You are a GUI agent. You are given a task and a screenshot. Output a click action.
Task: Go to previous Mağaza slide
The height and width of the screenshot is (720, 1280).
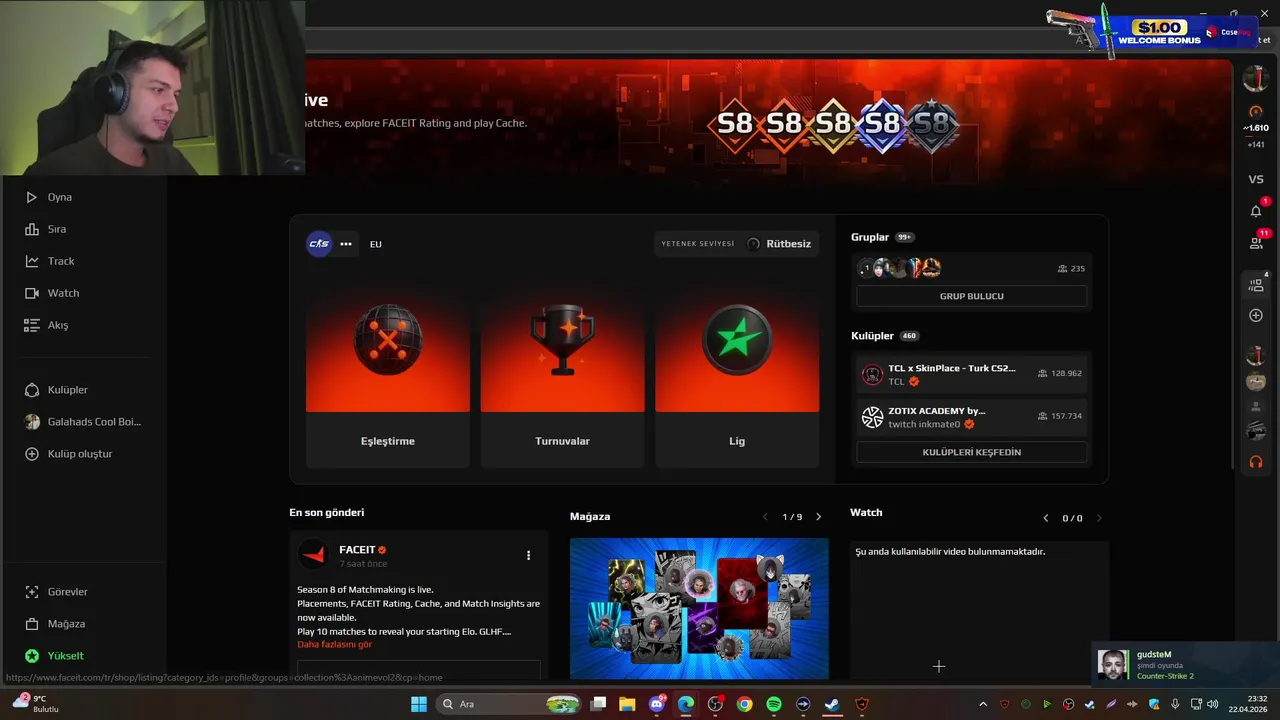point(765,517)
